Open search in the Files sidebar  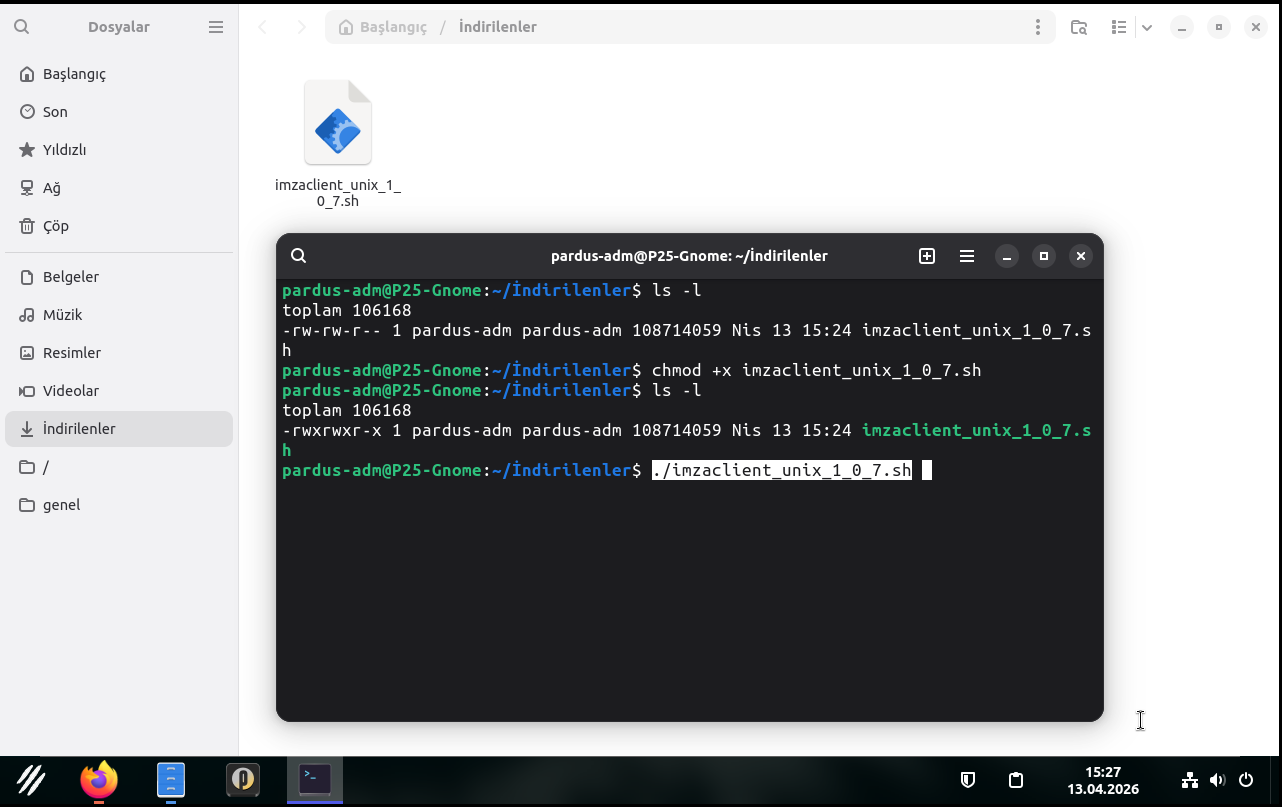[x=22, y=27]
